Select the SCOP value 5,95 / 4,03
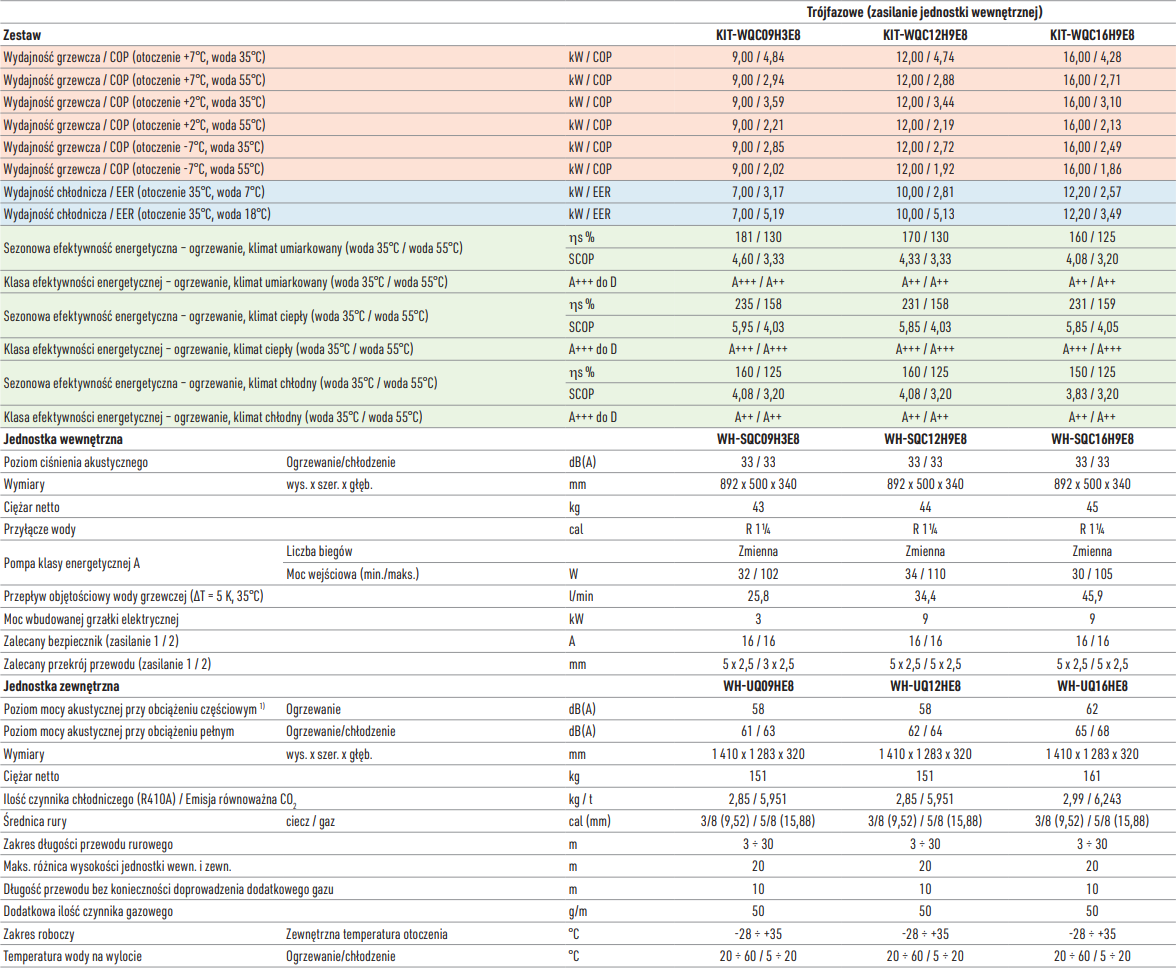 click(x=758, y=326)
